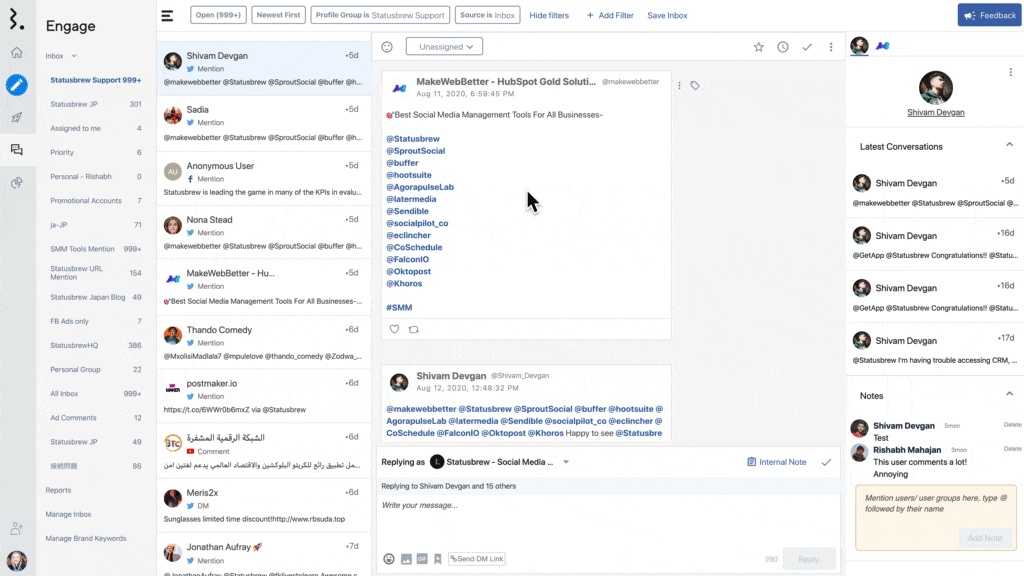Mark conversation closed with header checkmark
1024x576 pixels.
pos(806,47)
